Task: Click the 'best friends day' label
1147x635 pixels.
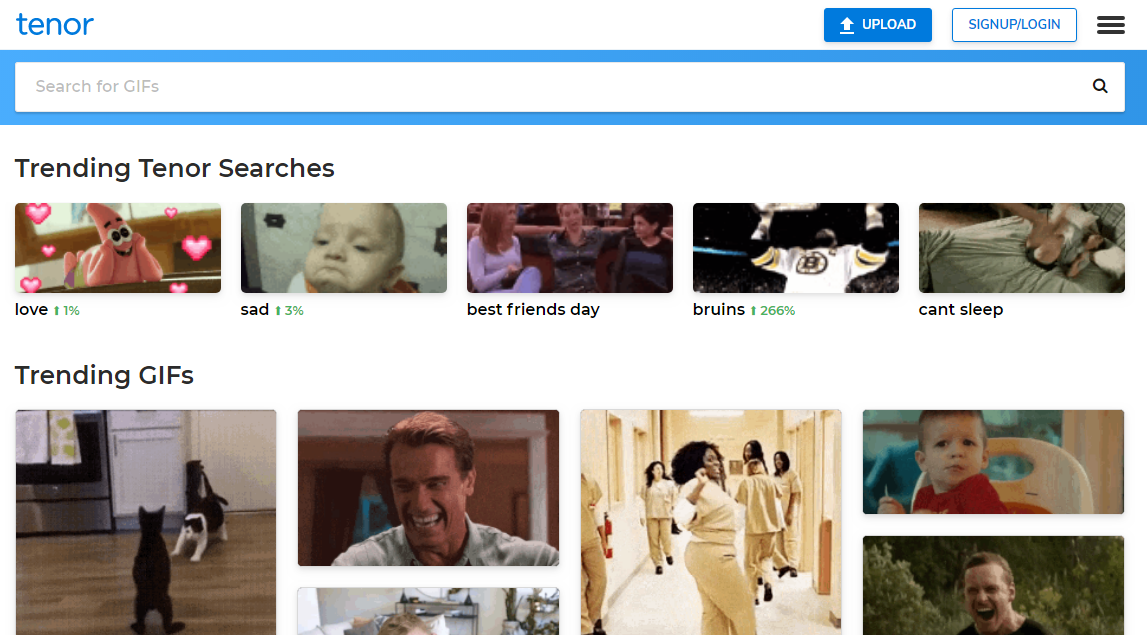Action: pos(533,309)
